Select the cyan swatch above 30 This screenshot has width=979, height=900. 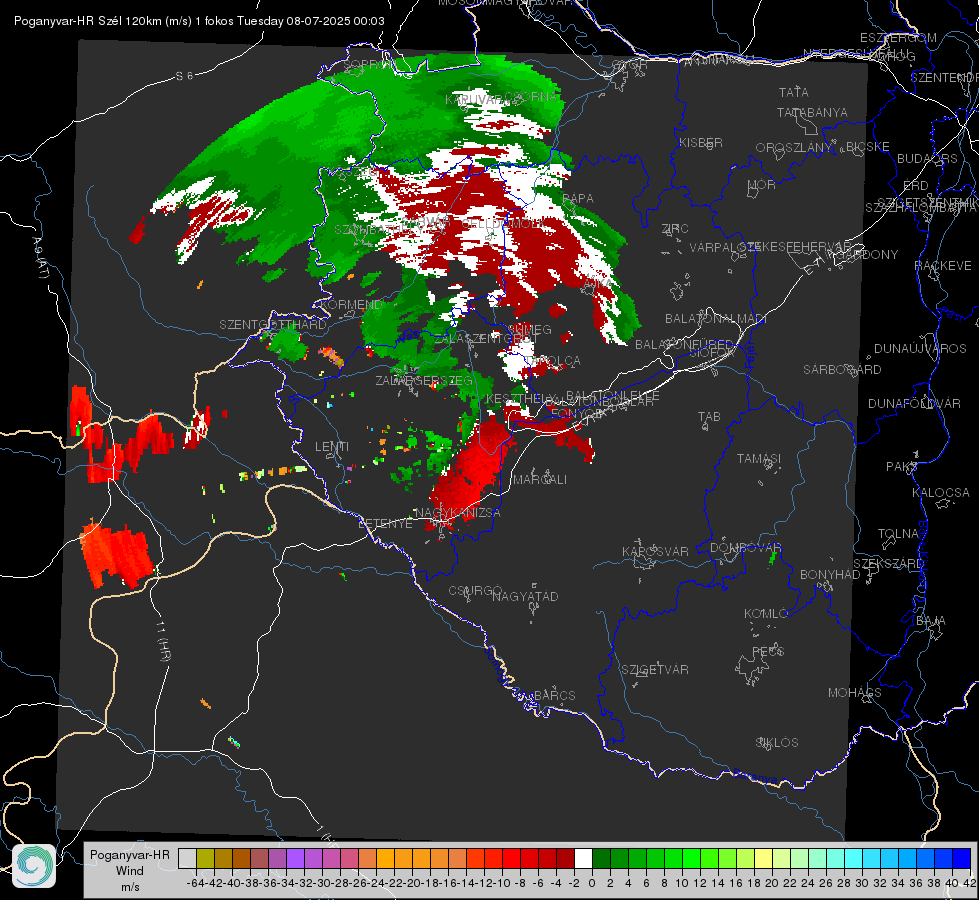click(854, 858)
